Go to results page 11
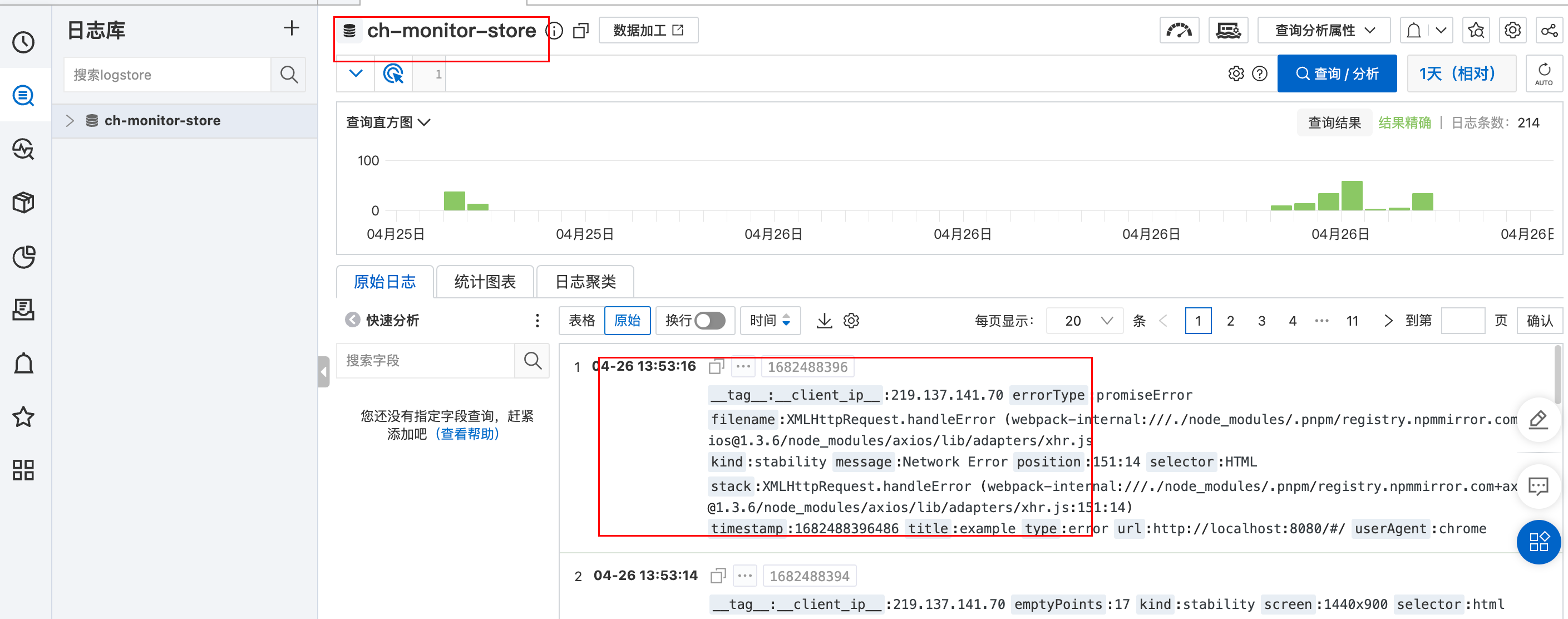1568x619 pixels. [x=1352, y=321]
